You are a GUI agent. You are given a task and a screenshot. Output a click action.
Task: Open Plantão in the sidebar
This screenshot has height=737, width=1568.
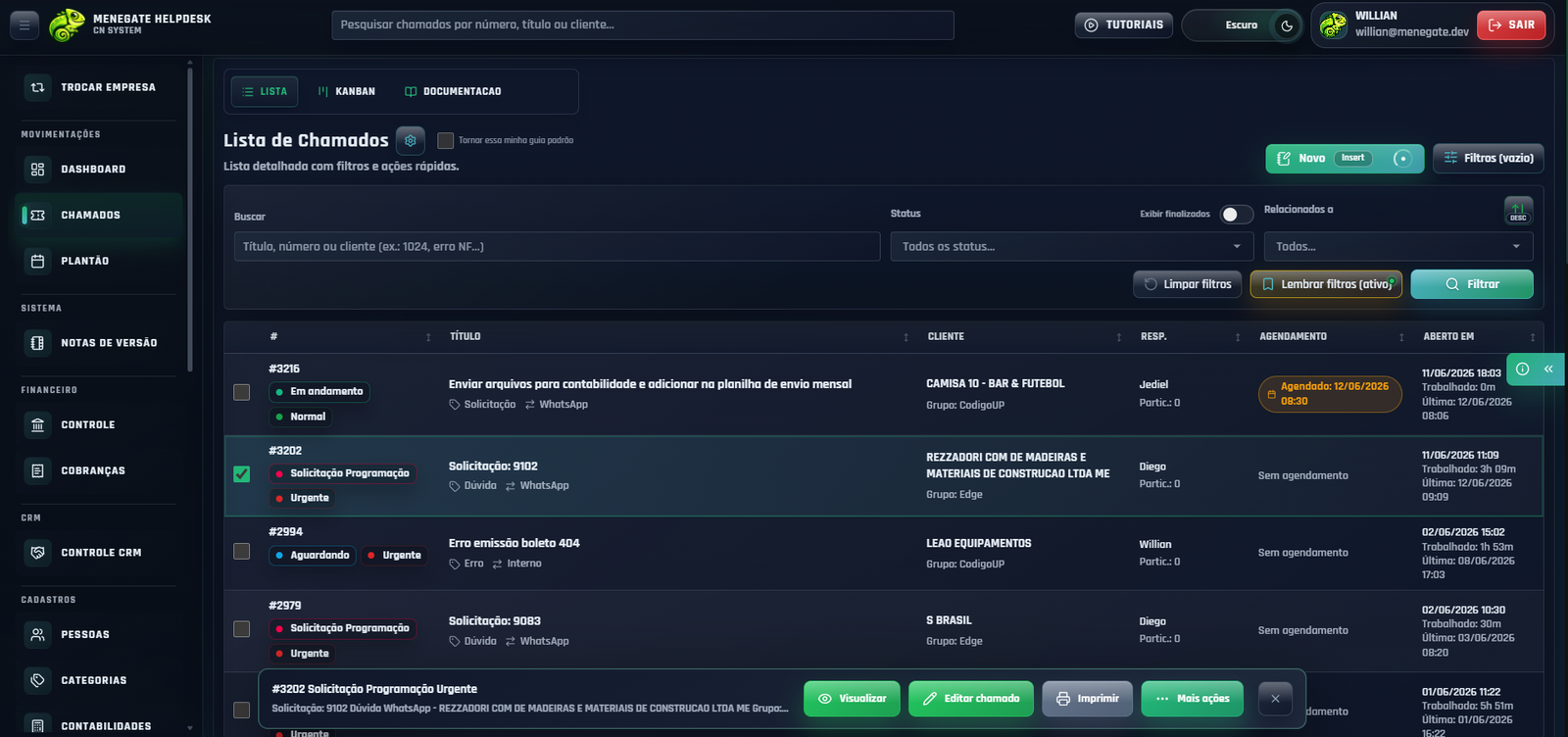click(100, 261)
